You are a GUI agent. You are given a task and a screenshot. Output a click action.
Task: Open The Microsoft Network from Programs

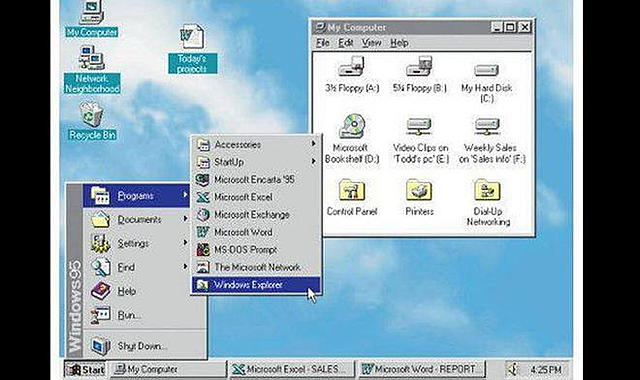[x=256, y=267]
